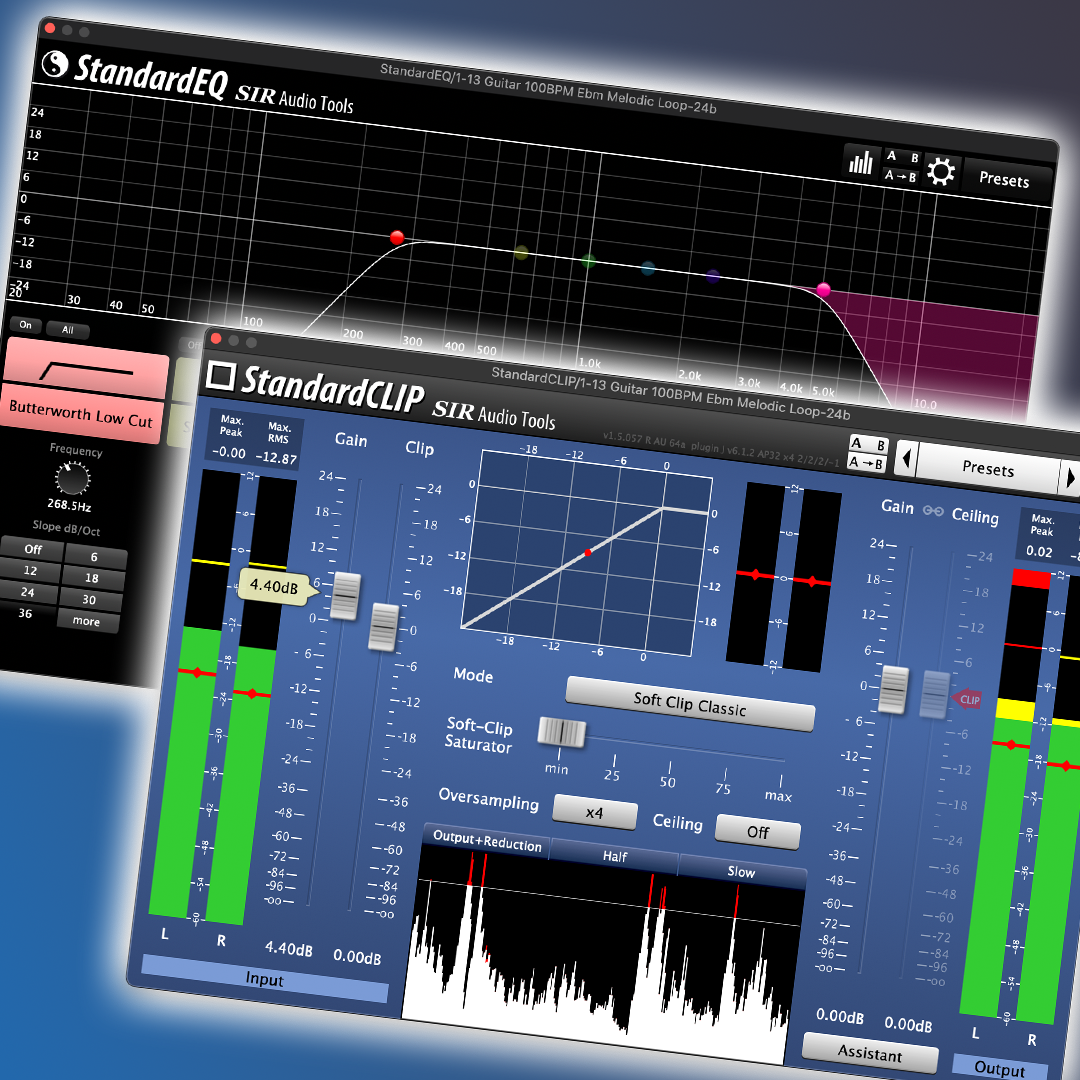1080x1080 pixels.
Task: Select the green EQ band node
Action: (x=588, y=261)
